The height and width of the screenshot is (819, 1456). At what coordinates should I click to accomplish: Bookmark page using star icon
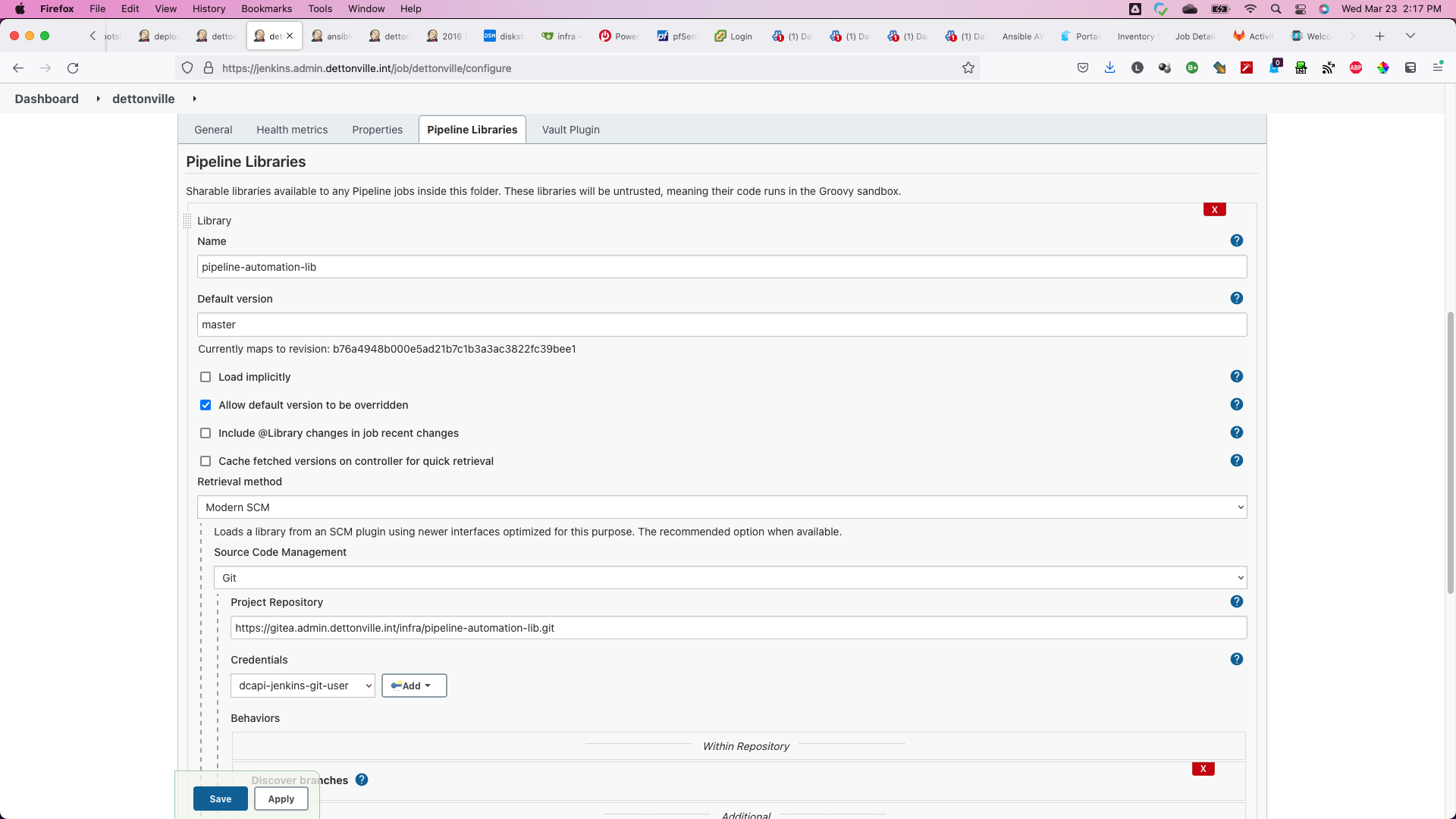pyautogui.click(x=968, y=68)
